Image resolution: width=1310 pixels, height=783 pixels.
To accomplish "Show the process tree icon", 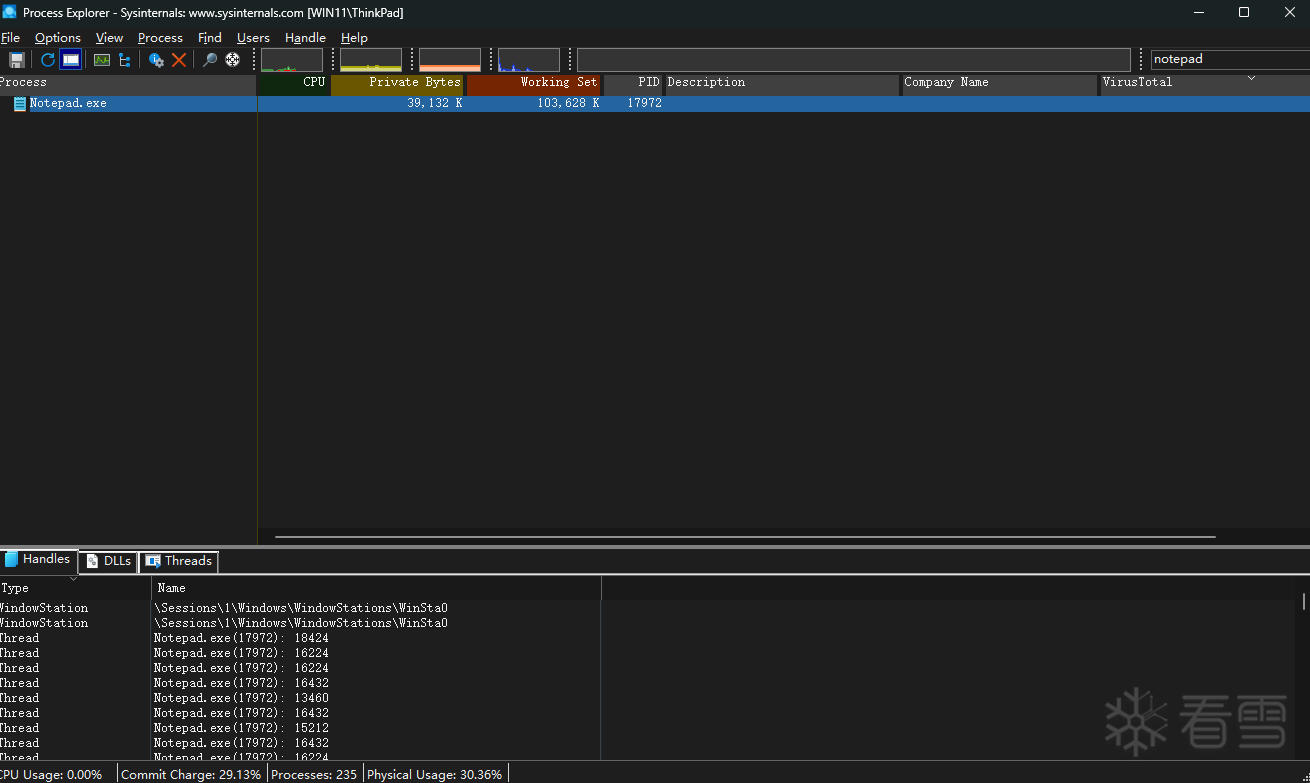I will [x=125, y=60].
